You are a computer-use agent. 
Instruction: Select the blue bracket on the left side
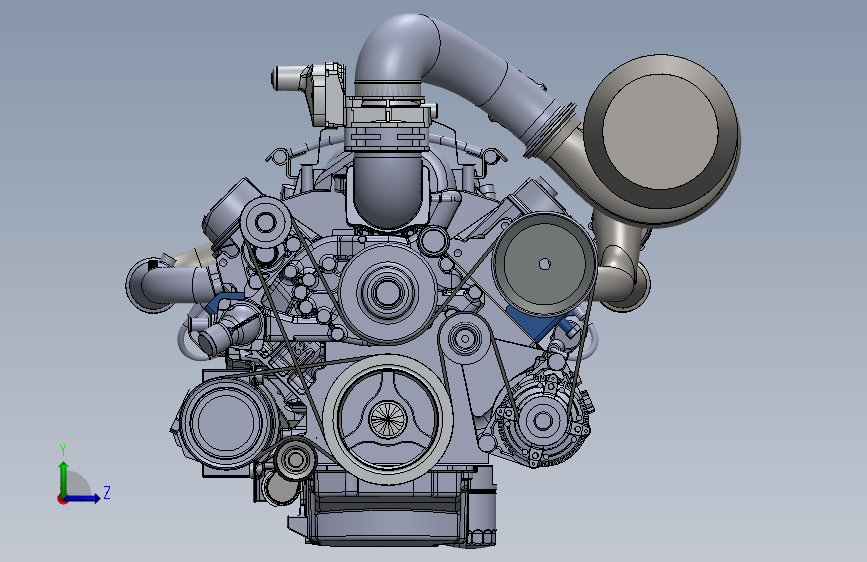tap(221, 304)
